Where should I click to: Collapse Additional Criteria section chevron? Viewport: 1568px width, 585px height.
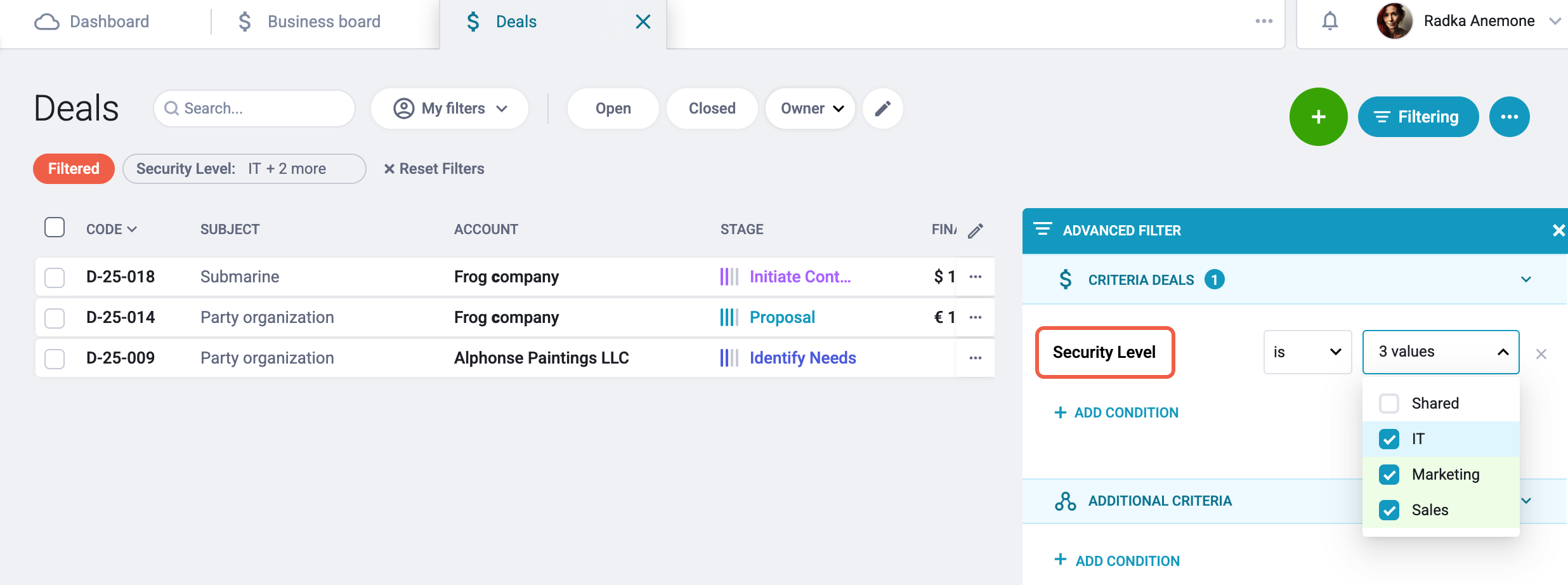(1527, 501)
